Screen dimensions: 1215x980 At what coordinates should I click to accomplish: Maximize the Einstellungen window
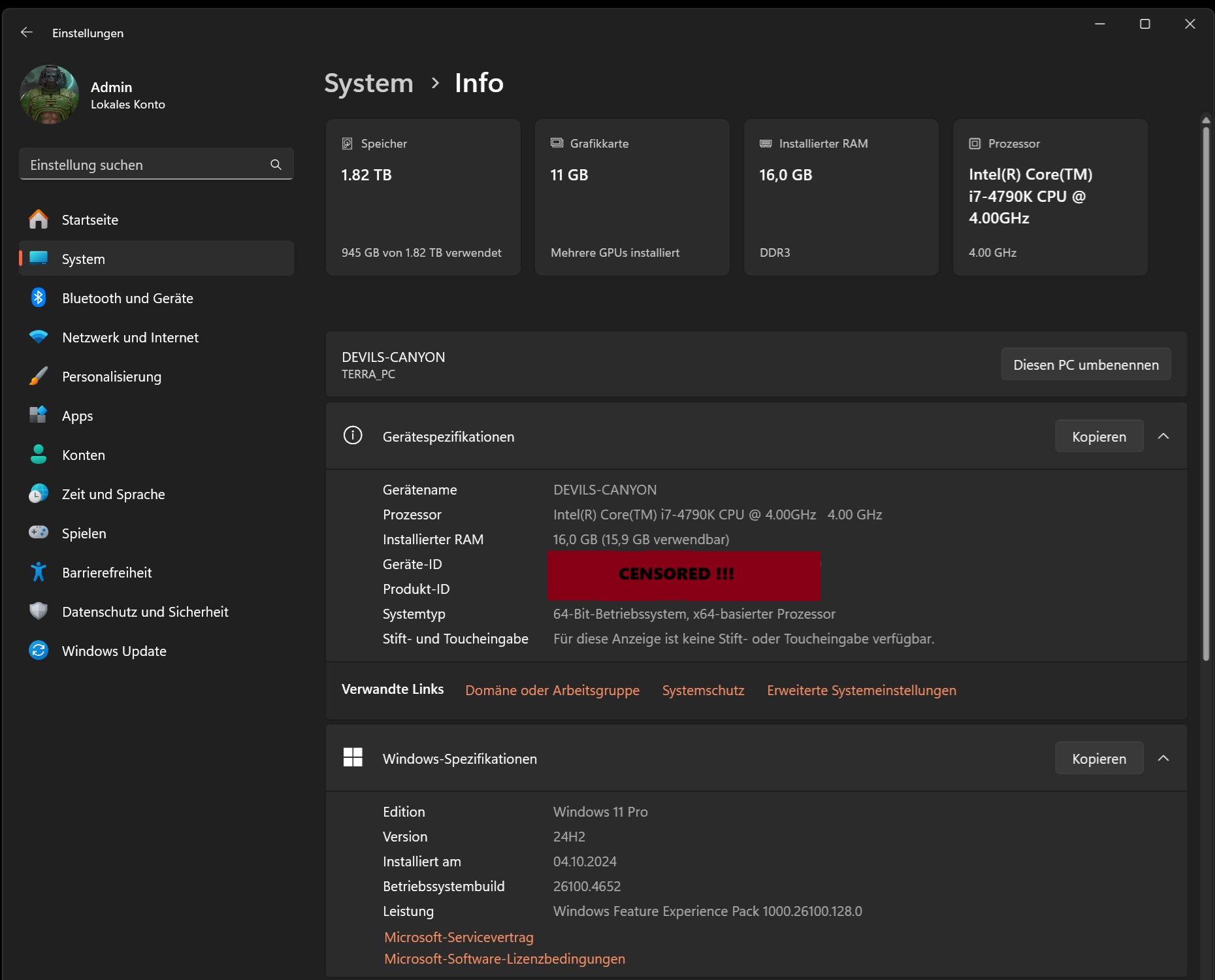pyautogui.click(x=1145, y=24)
